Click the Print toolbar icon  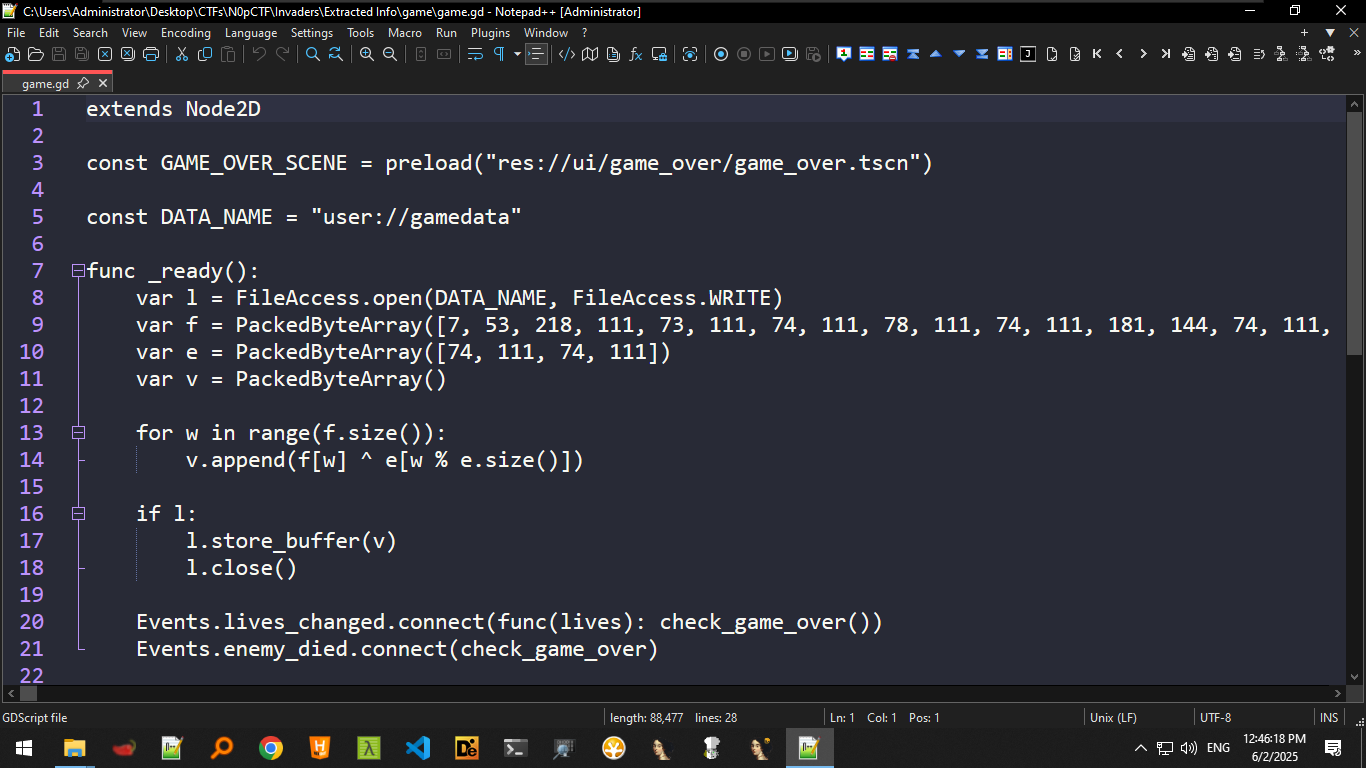pos(151,54)
